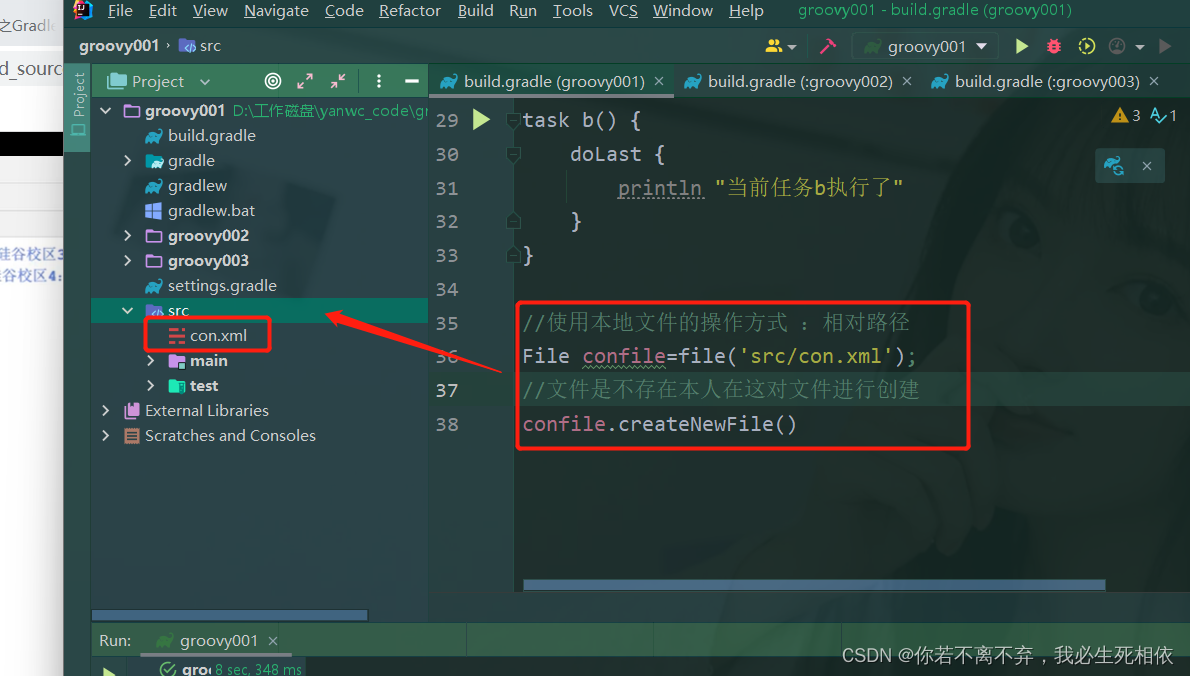Click the Build project hammer icon
The width and height of the screenshot is (1190, 676).
pyautogui.click(x=827, y=46)
